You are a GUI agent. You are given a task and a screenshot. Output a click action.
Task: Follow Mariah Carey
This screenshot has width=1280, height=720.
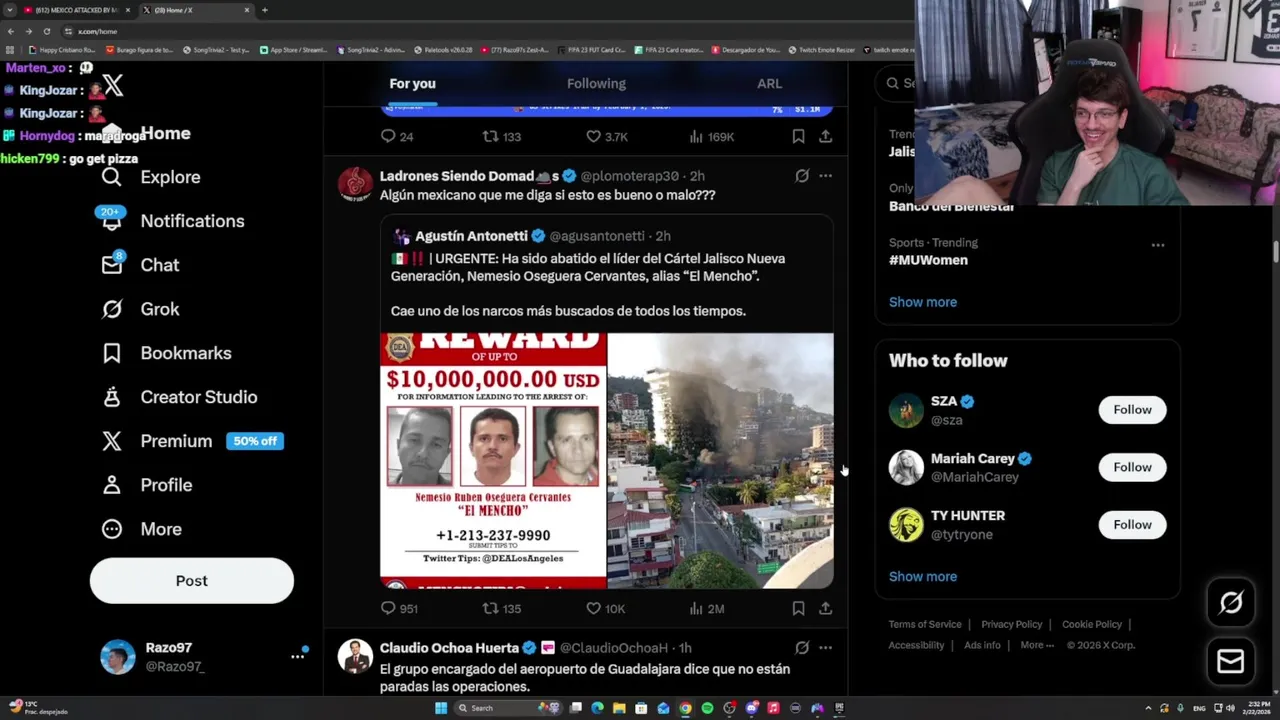(x=1132, y=467)
